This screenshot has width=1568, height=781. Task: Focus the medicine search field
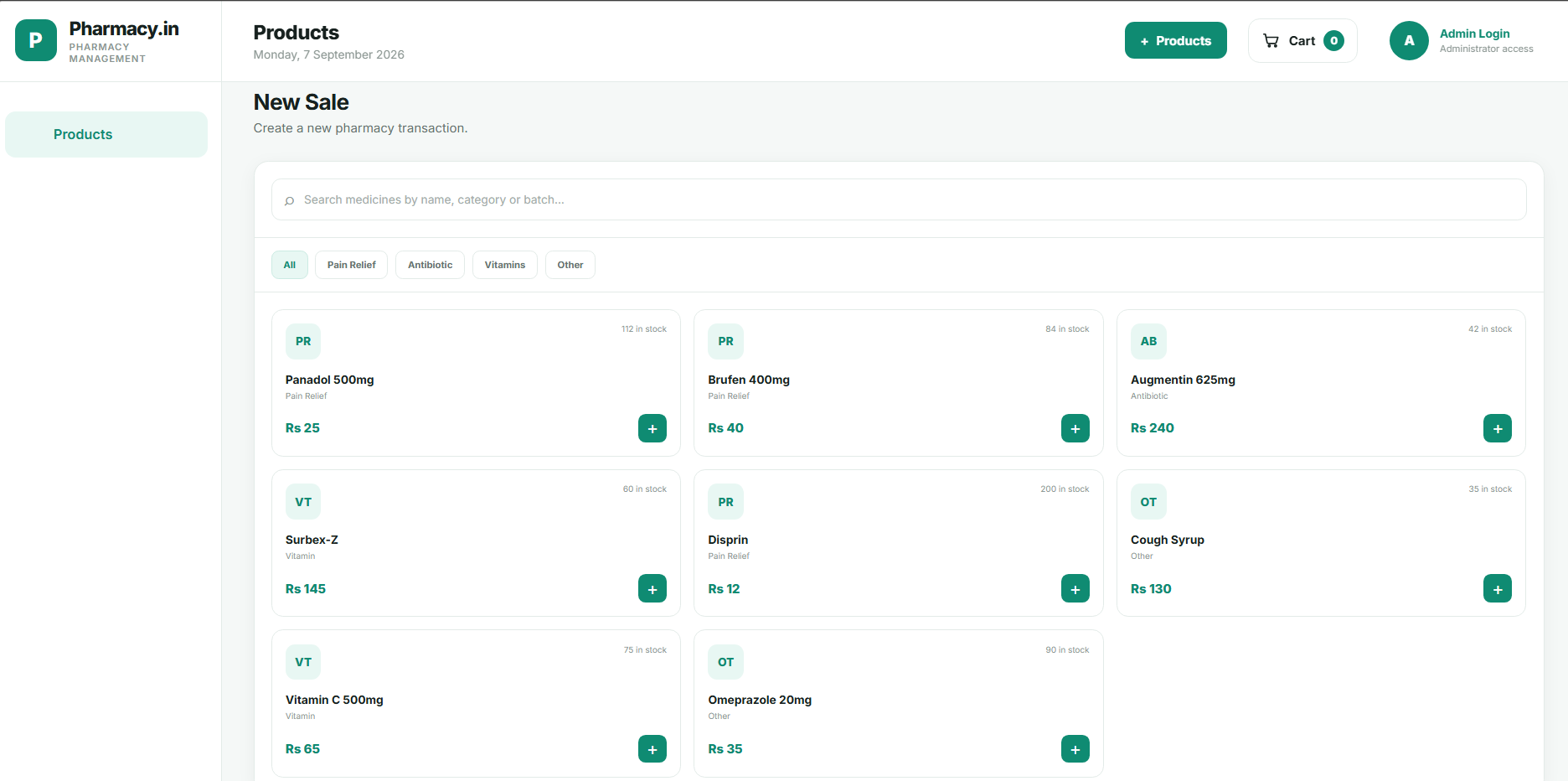[x=899, y=199]
